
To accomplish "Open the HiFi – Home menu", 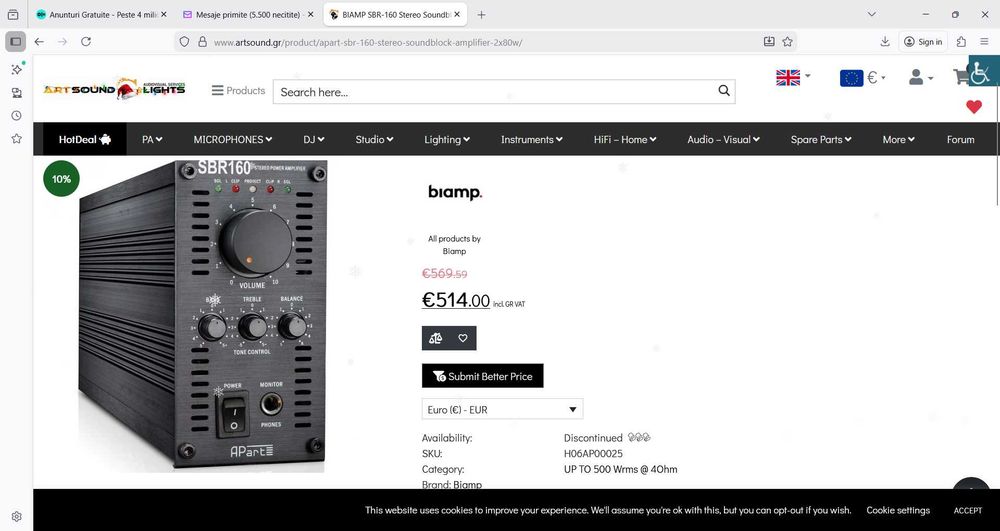I will coord(625,139).
